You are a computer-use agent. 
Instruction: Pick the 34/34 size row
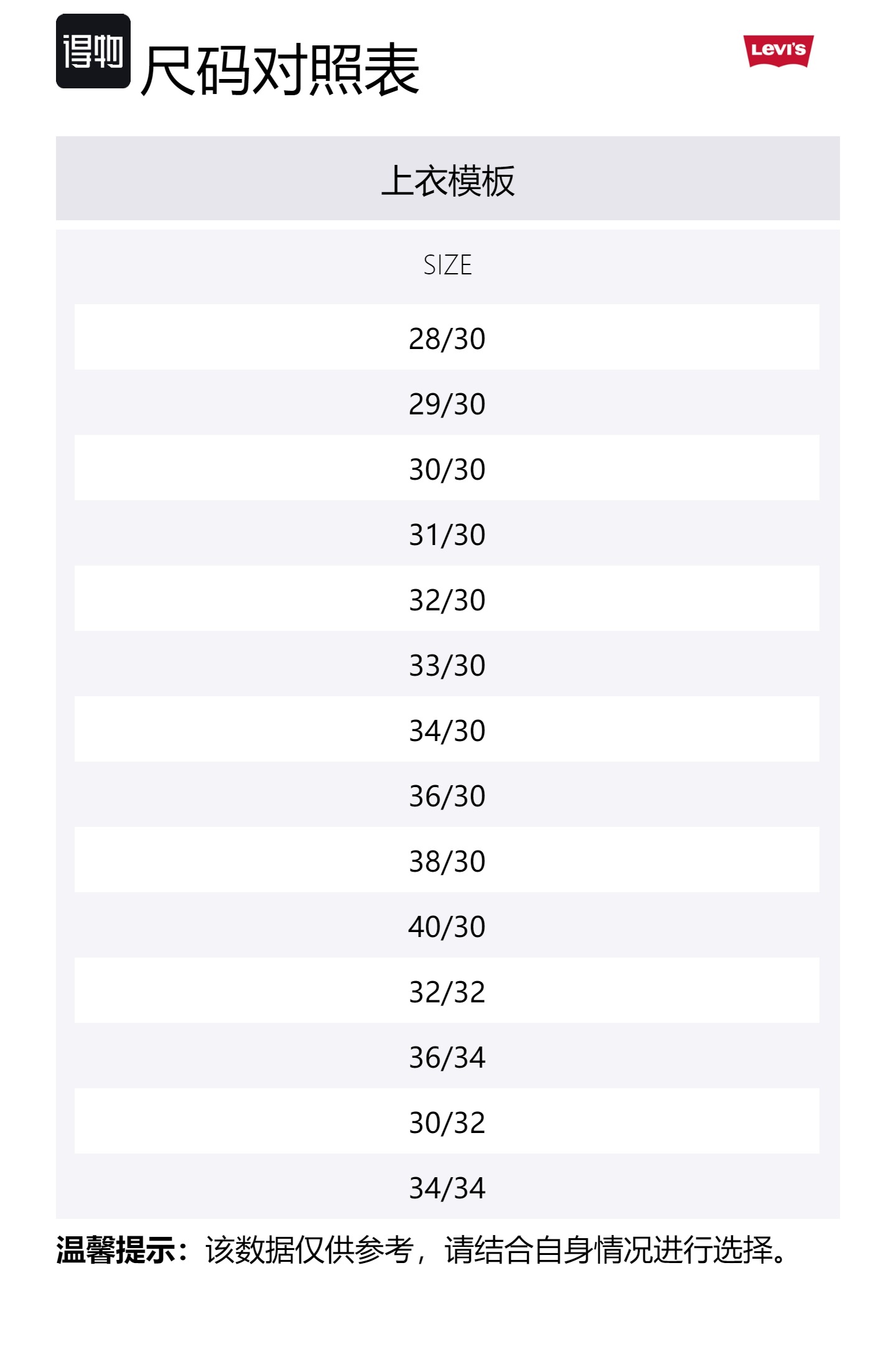point(447,1187)
